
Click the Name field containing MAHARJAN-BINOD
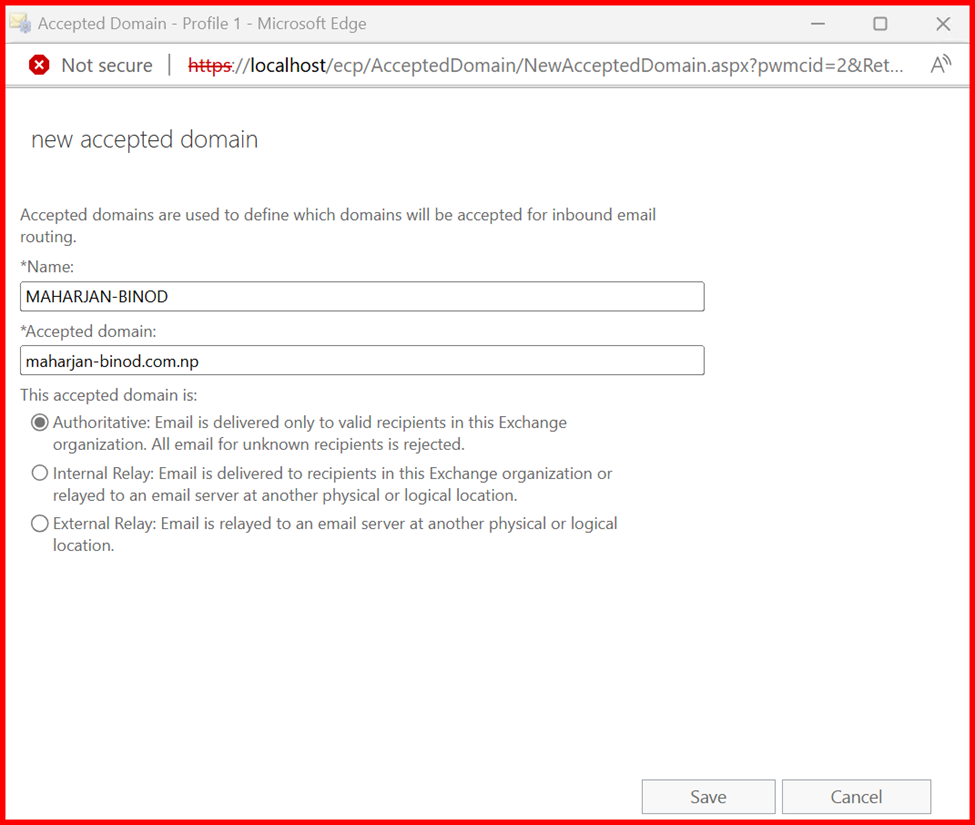tap(361, 297)
